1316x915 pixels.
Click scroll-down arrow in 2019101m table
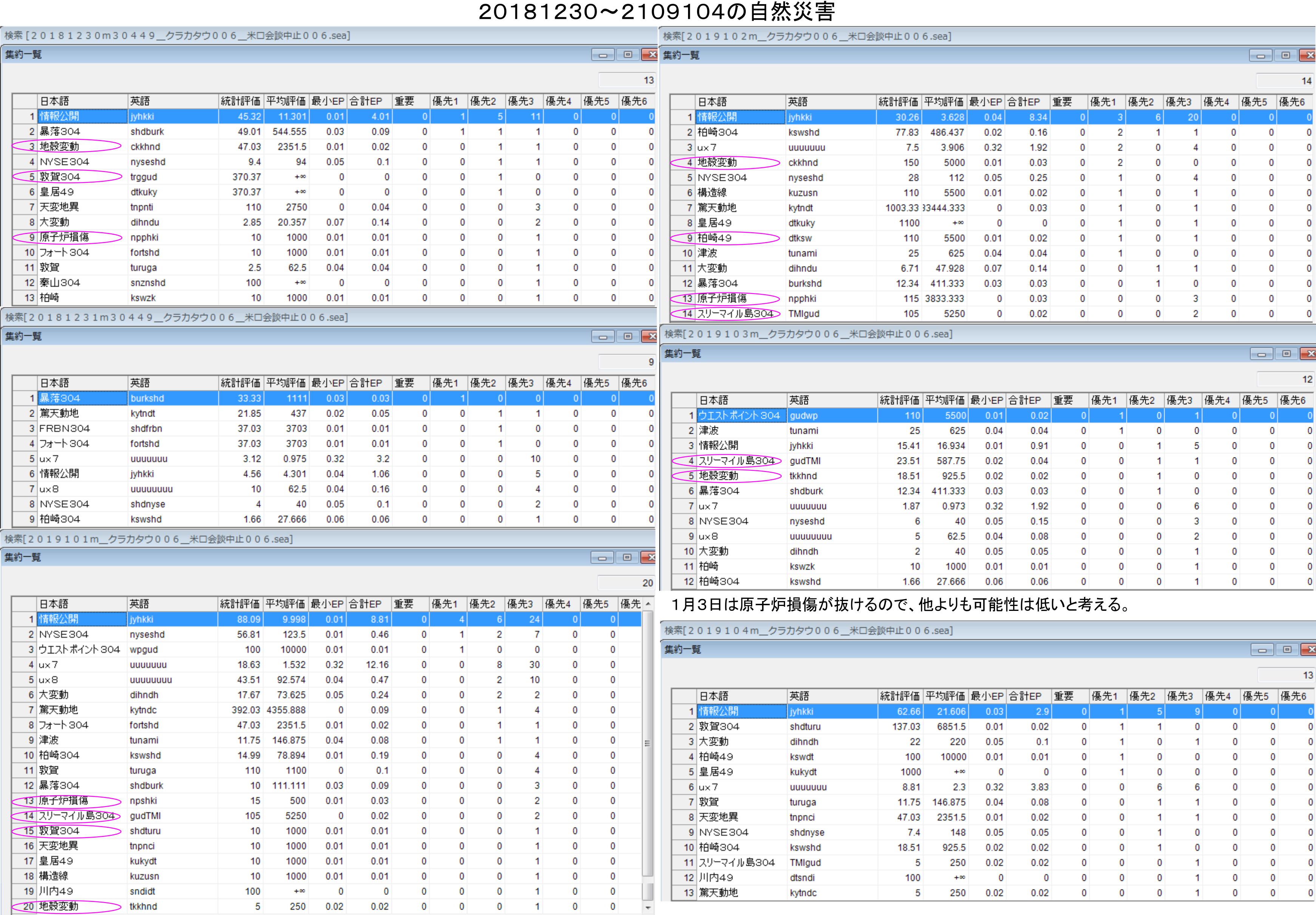[648, 907]
